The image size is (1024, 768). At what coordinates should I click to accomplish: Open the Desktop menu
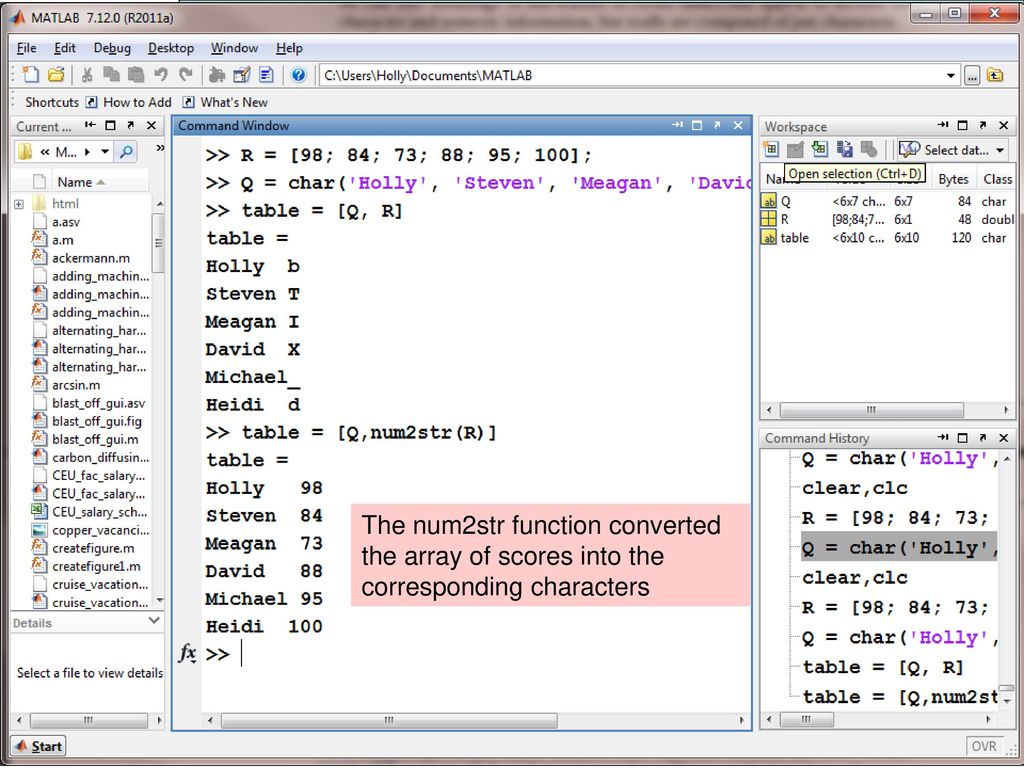tap(170, 48)
